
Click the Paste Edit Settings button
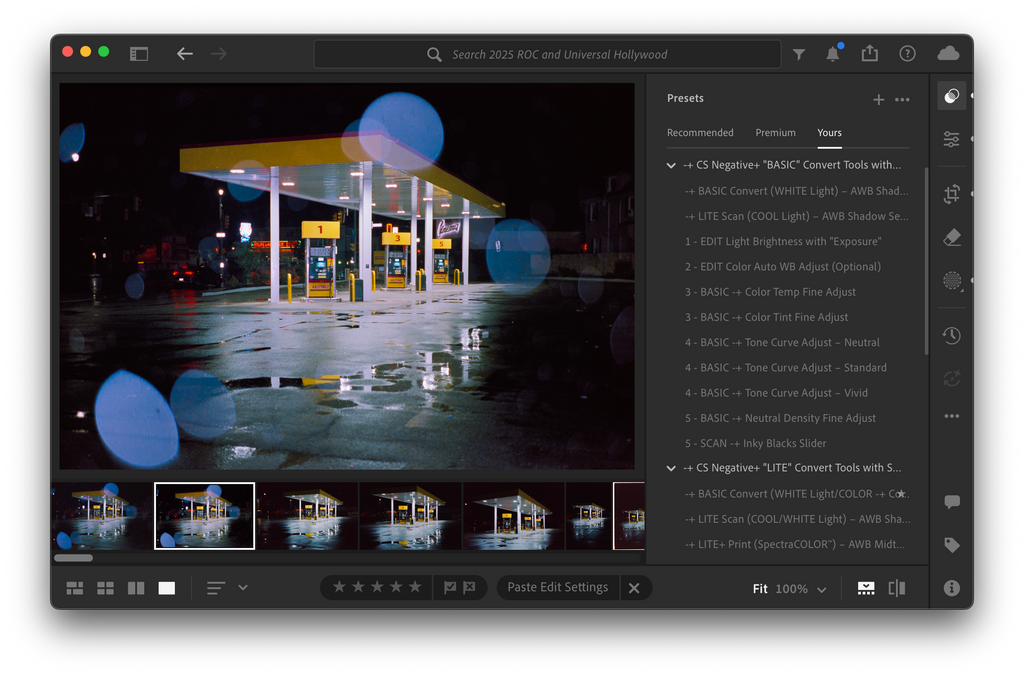coord(557,588)
